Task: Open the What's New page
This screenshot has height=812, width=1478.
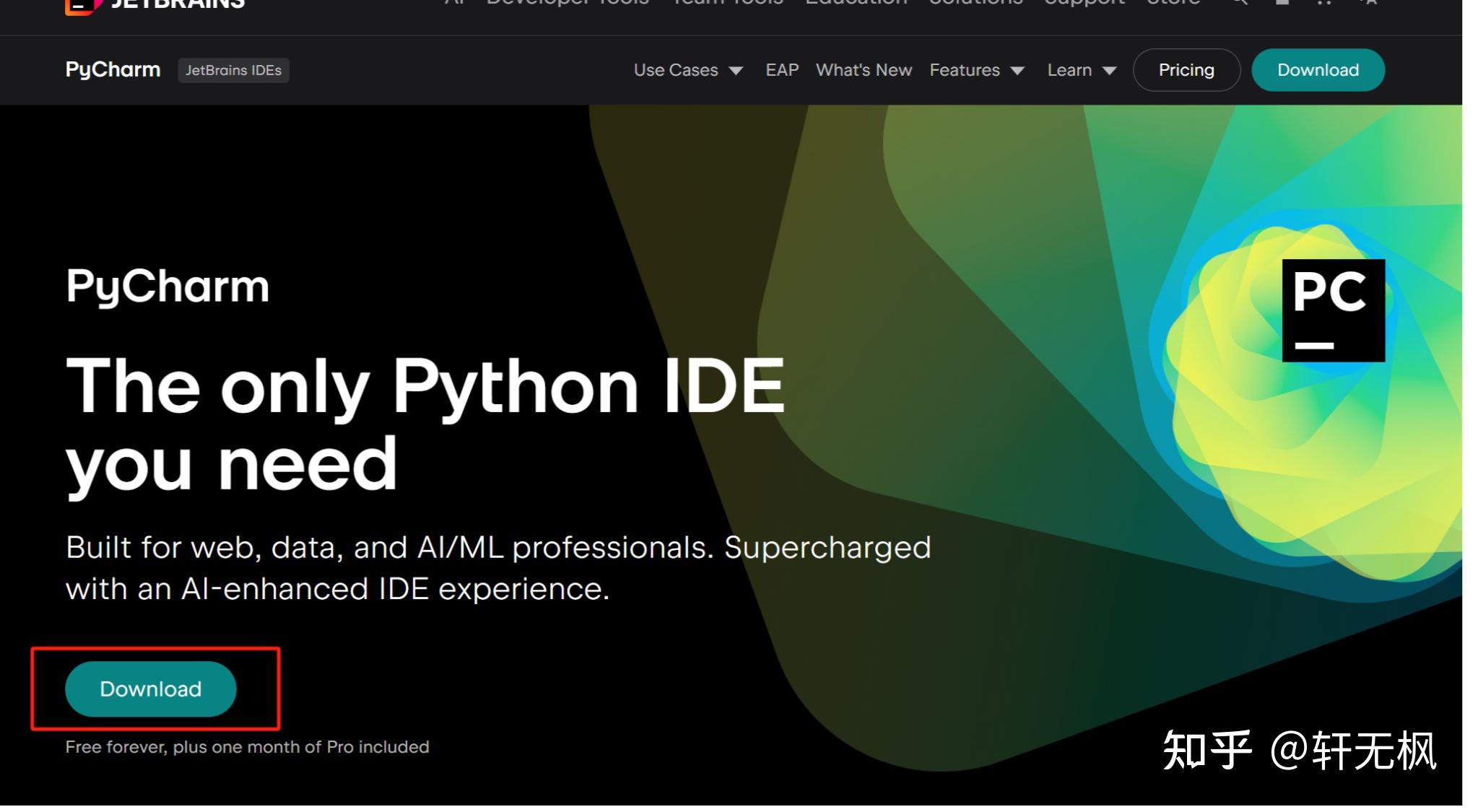Action: 864,70
